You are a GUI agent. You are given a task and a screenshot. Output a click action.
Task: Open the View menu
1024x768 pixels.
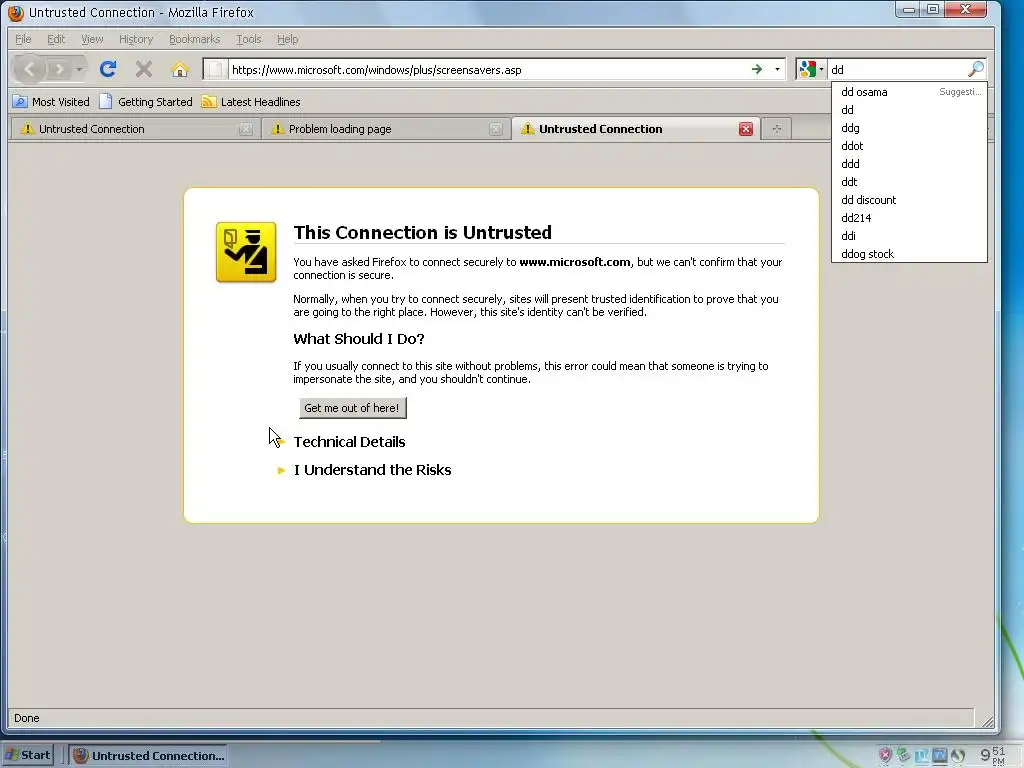click(92, 39)
